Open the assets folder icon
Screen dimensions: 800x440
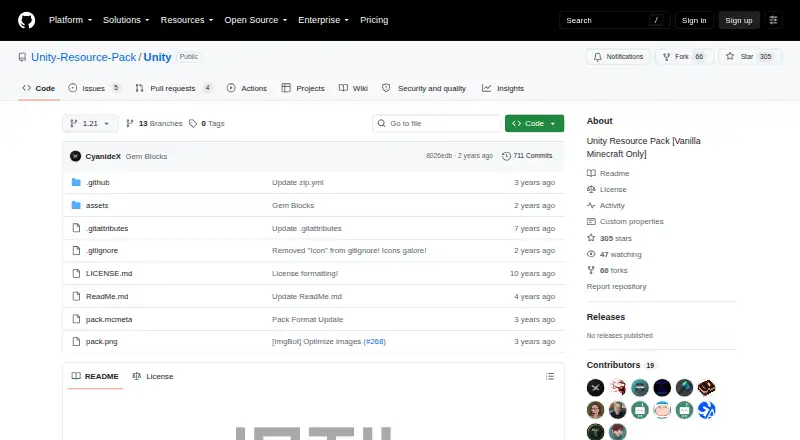[x=77, y=205]
